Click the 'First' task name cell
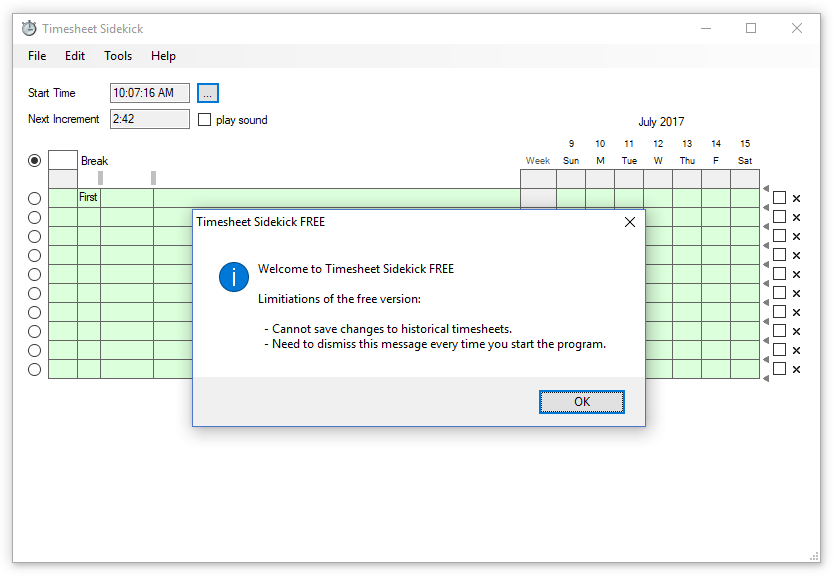 click(x=89, y=197)
